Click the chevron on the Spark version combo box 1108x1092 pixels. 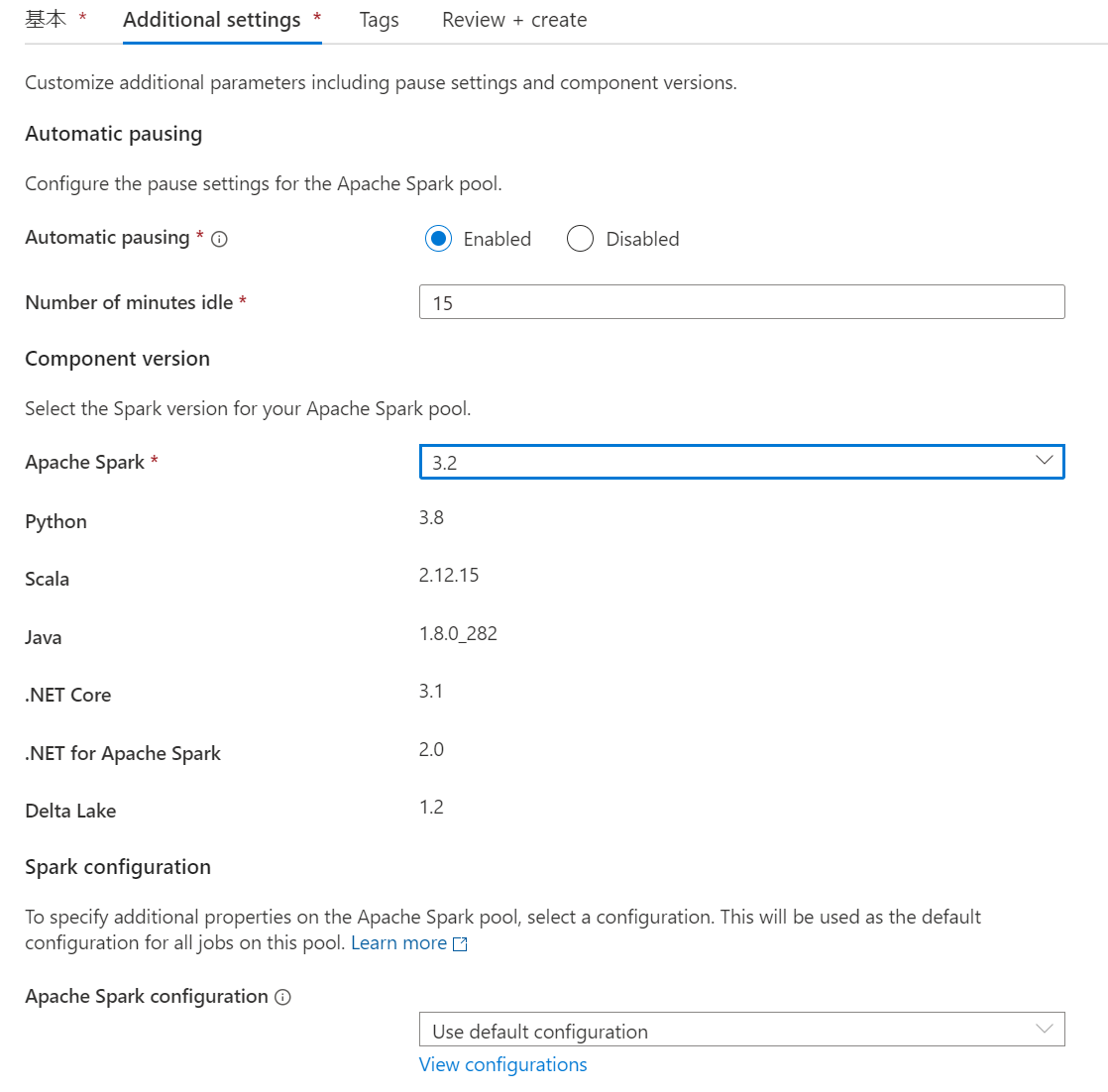point(1044,461)
